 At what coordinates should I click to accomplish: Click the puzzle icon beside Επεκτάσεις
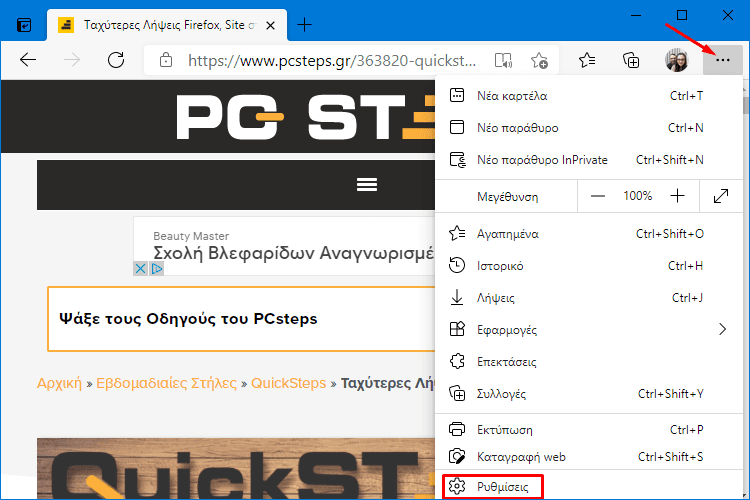coord(457,361)
